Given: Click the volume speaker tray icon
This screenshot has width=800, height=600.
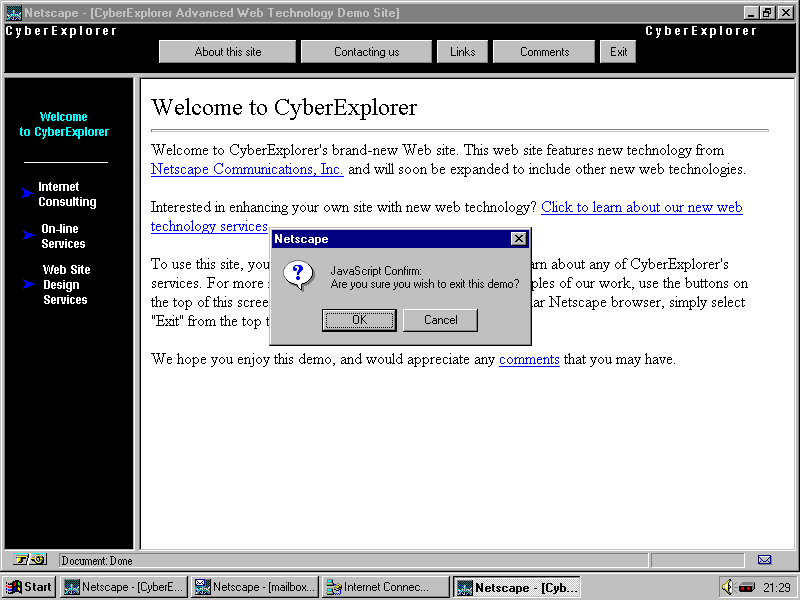Looking at the screenshot, I should click(x=727, y=587).
